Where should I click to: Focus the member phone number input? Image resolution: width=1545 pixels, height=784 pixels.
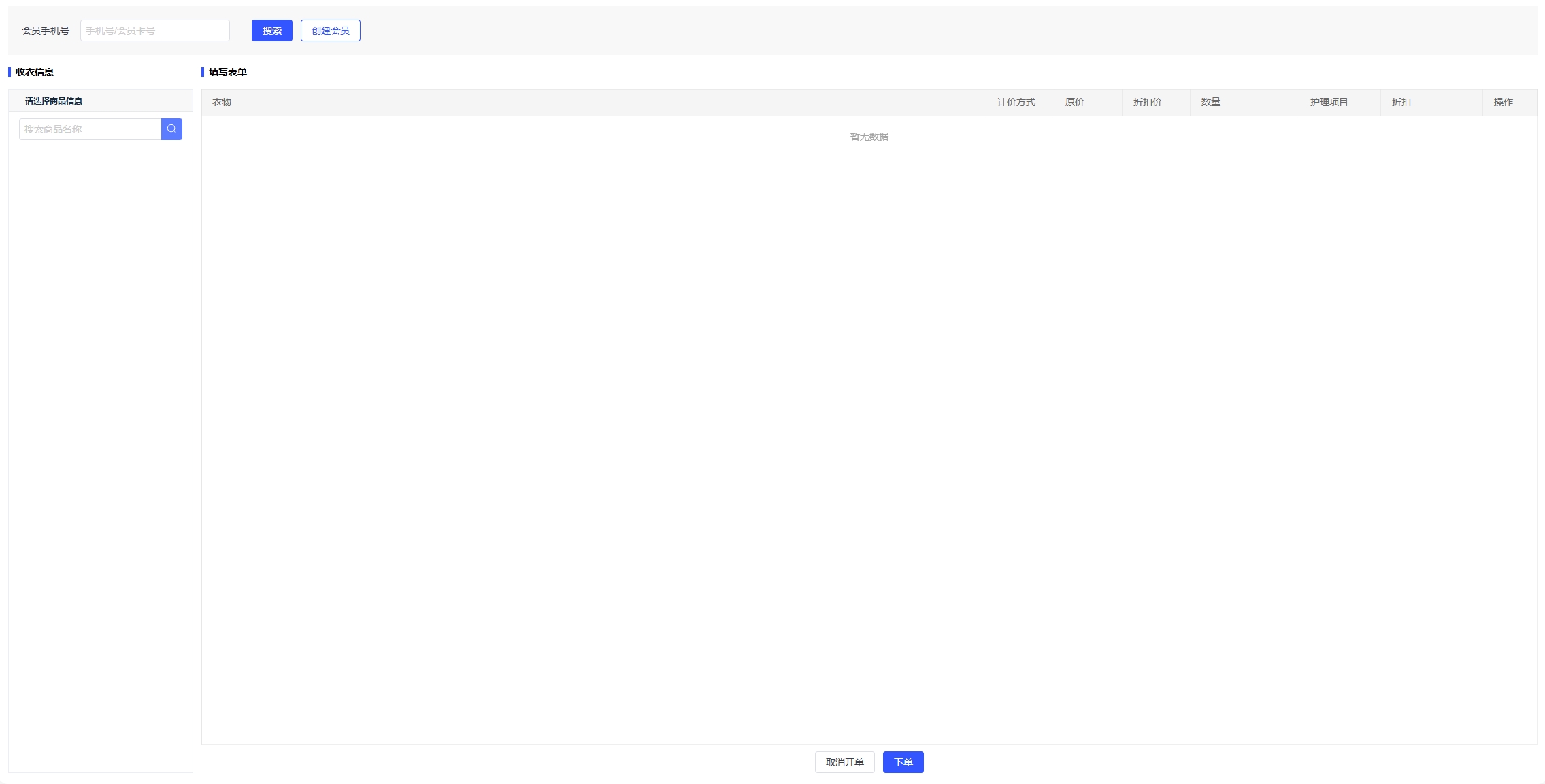pos(154,31)
